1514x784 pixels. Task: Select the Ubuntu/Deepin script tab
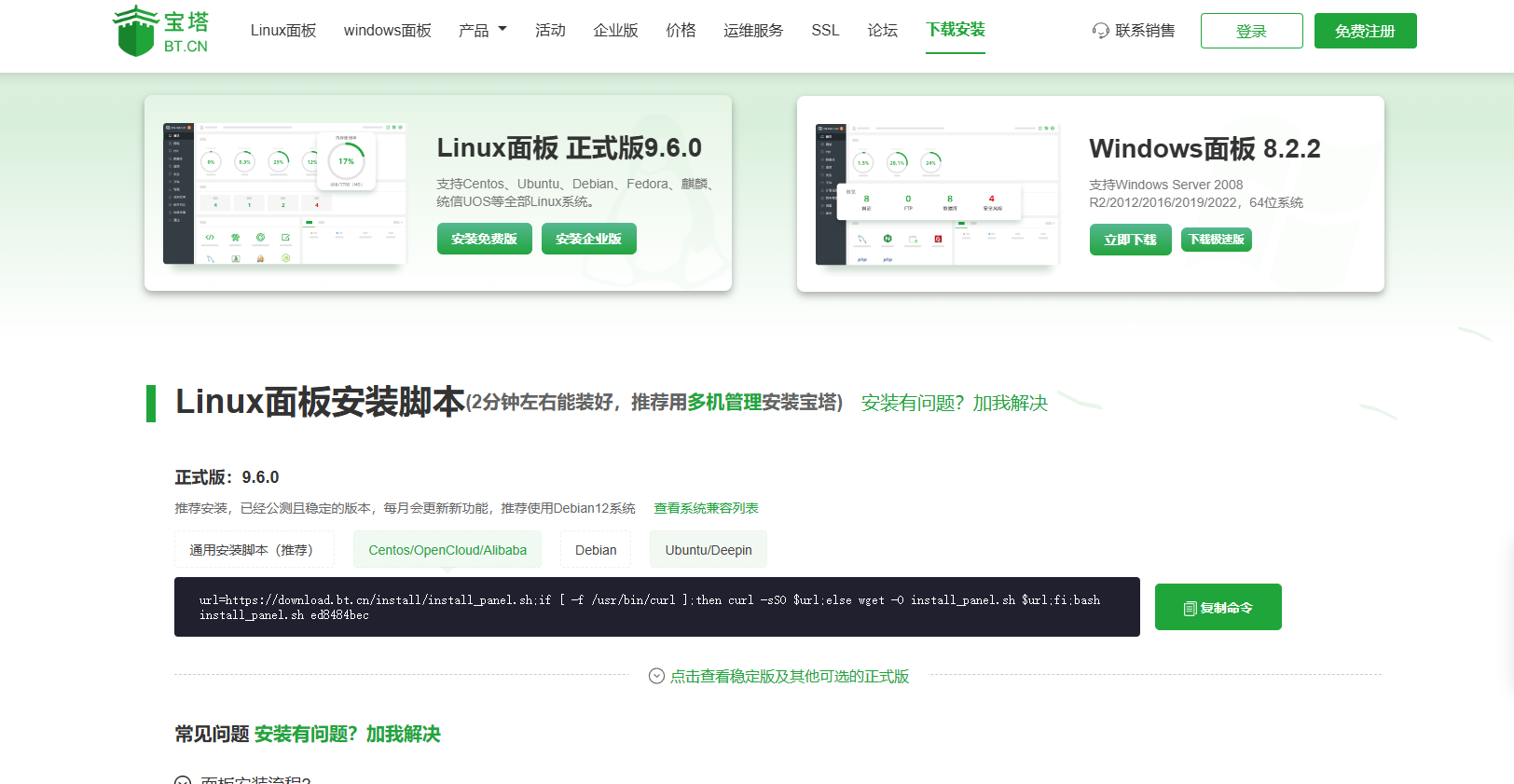tap(709, 550)
